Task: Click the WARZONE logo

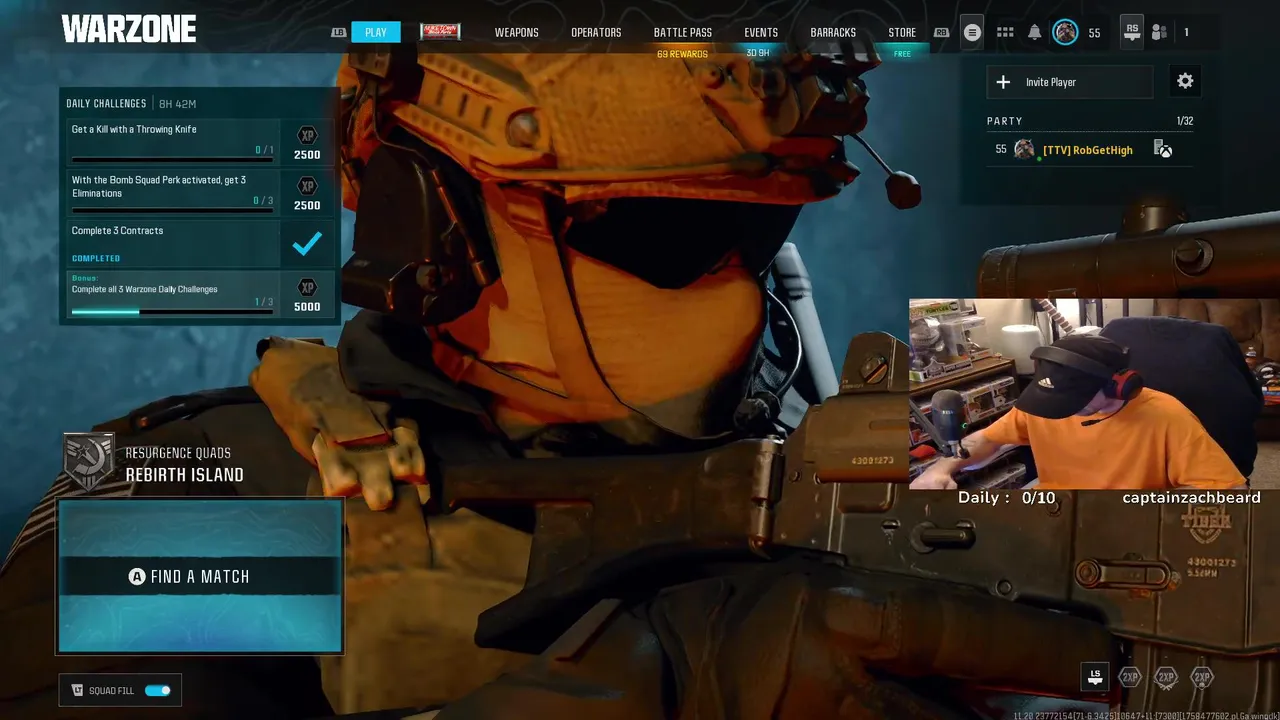Action: coord(129,29)
